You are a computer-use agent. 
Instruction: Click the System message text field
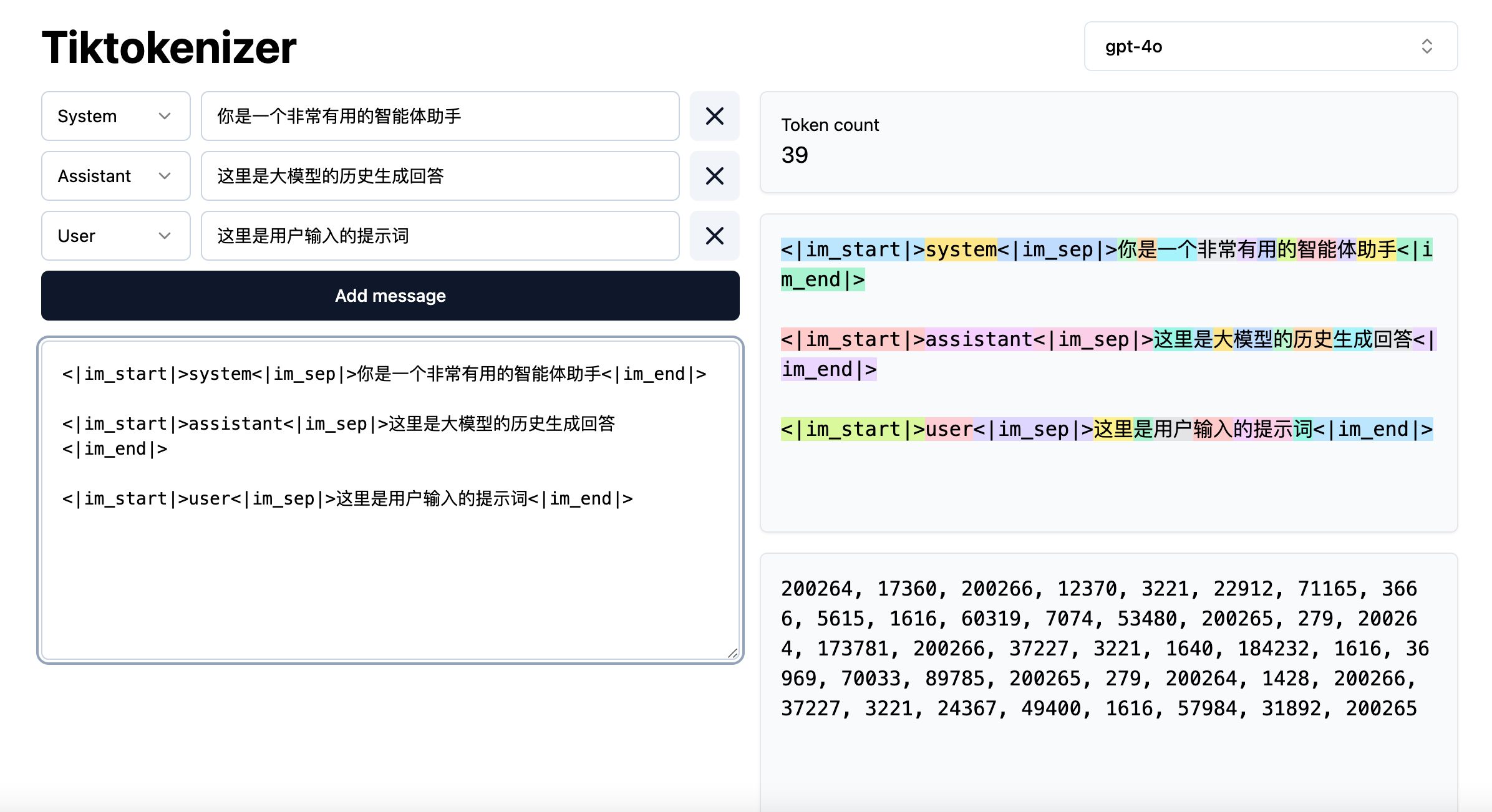[440, 116]
